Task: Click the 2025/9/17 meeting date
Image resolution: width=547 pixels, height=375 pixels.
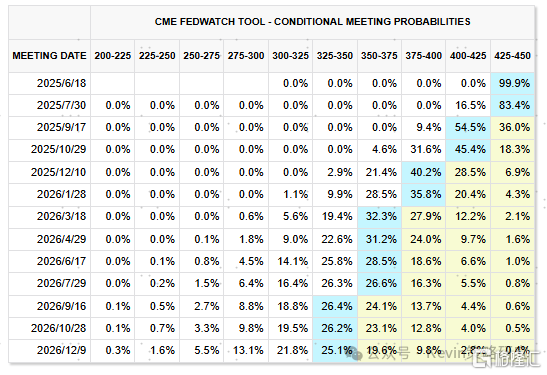Action: pyautogui.click(x=61, y=127)
